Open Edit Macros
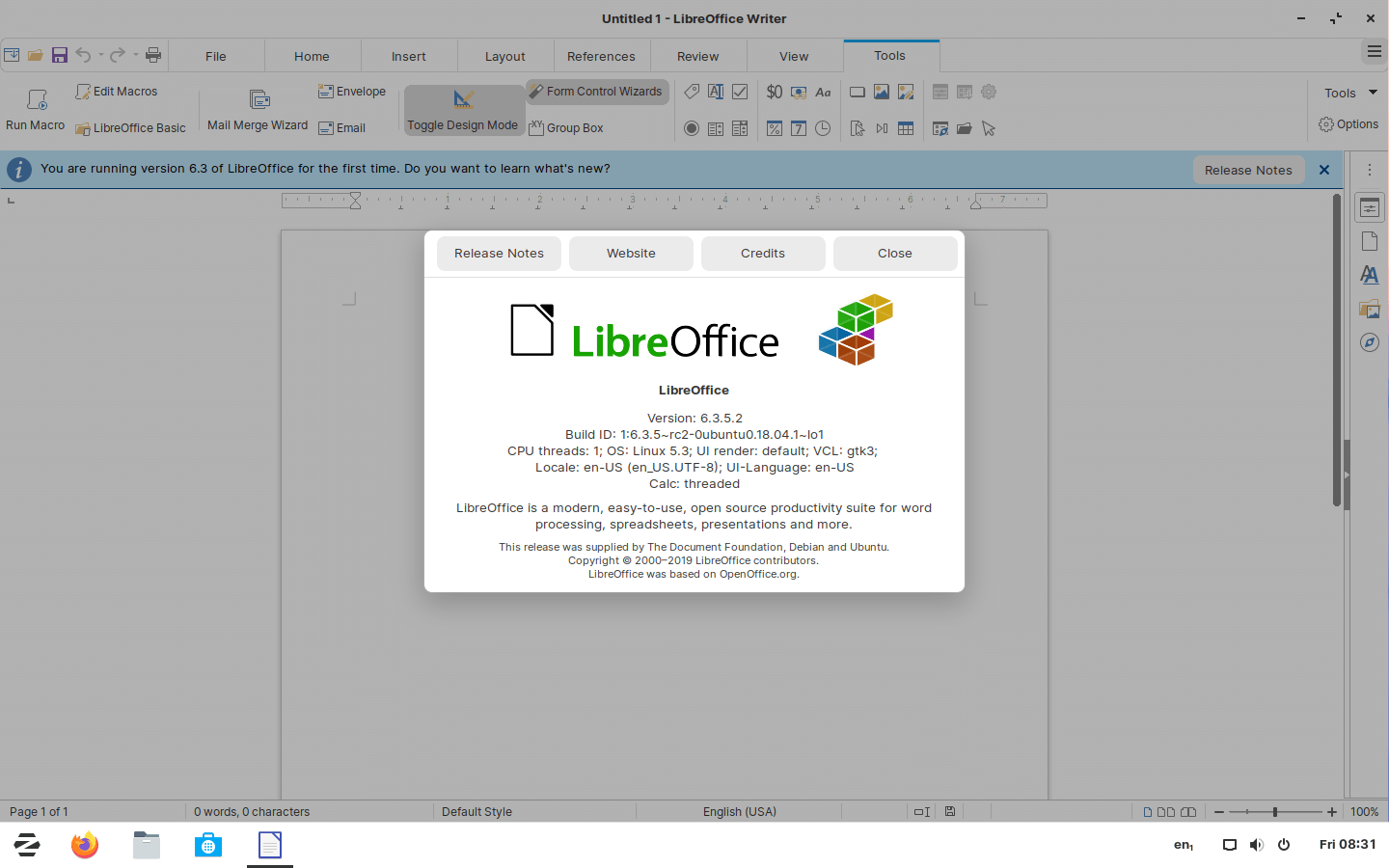1389x868 pixels. tap(117, 92)
